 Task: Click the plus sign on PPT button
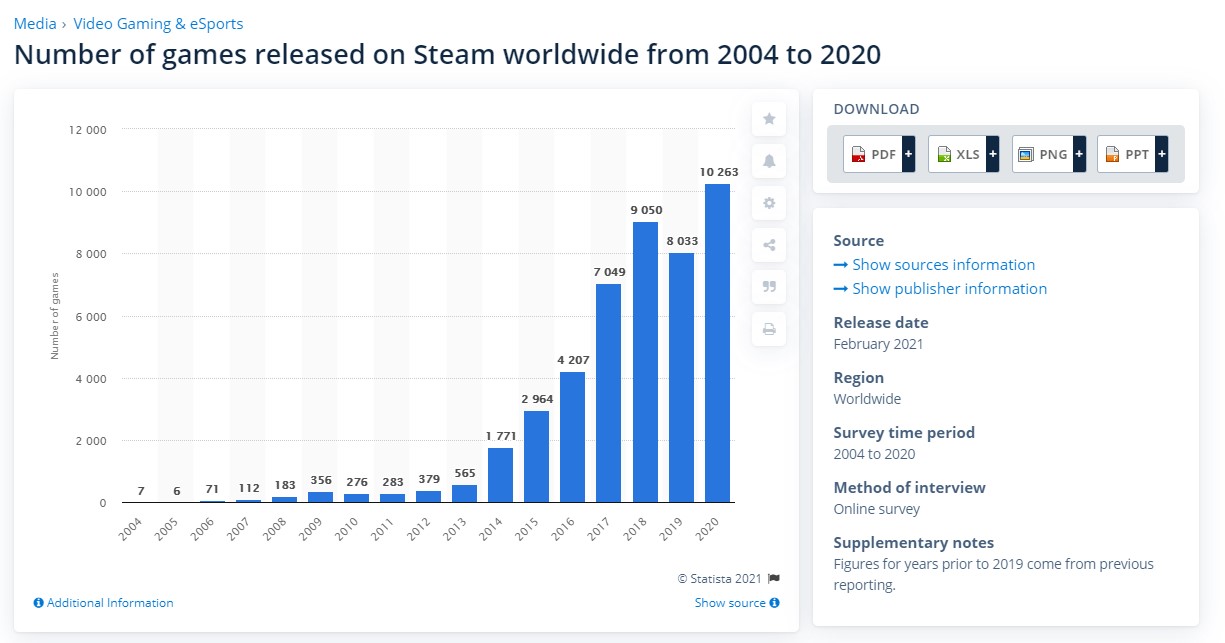[x=1162, y=154]
